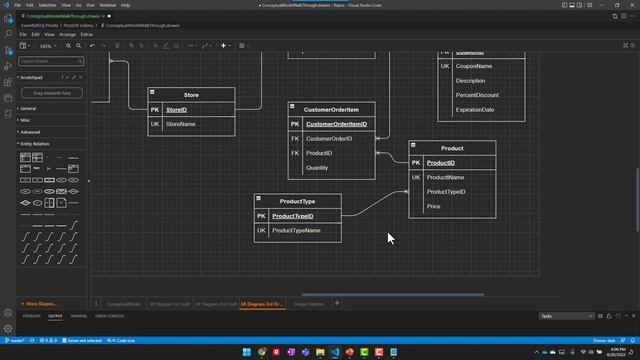Open the Manage gear icon

(x=8, y=329)
